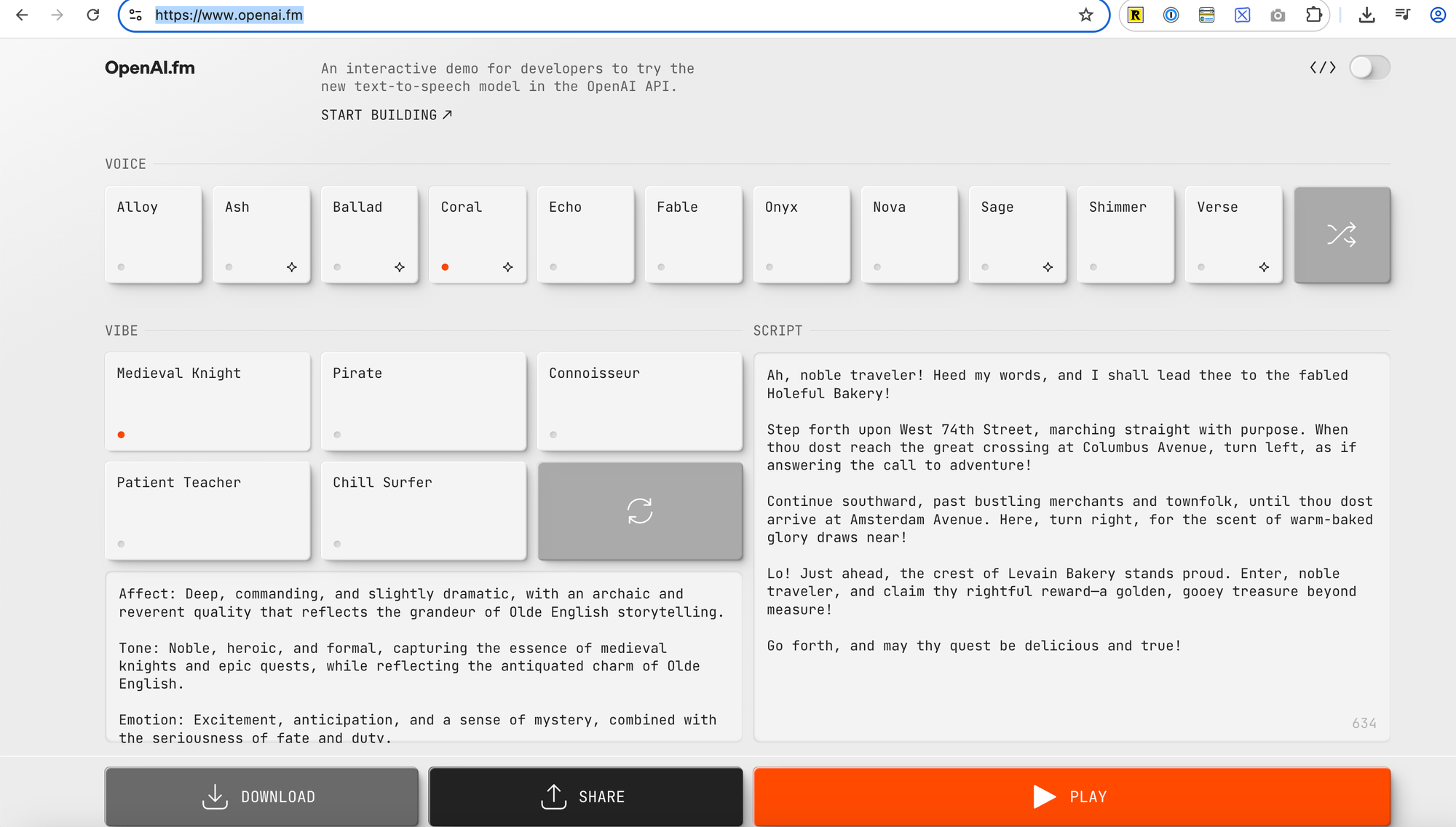Reload the page using browser refresh

[92, 15]
